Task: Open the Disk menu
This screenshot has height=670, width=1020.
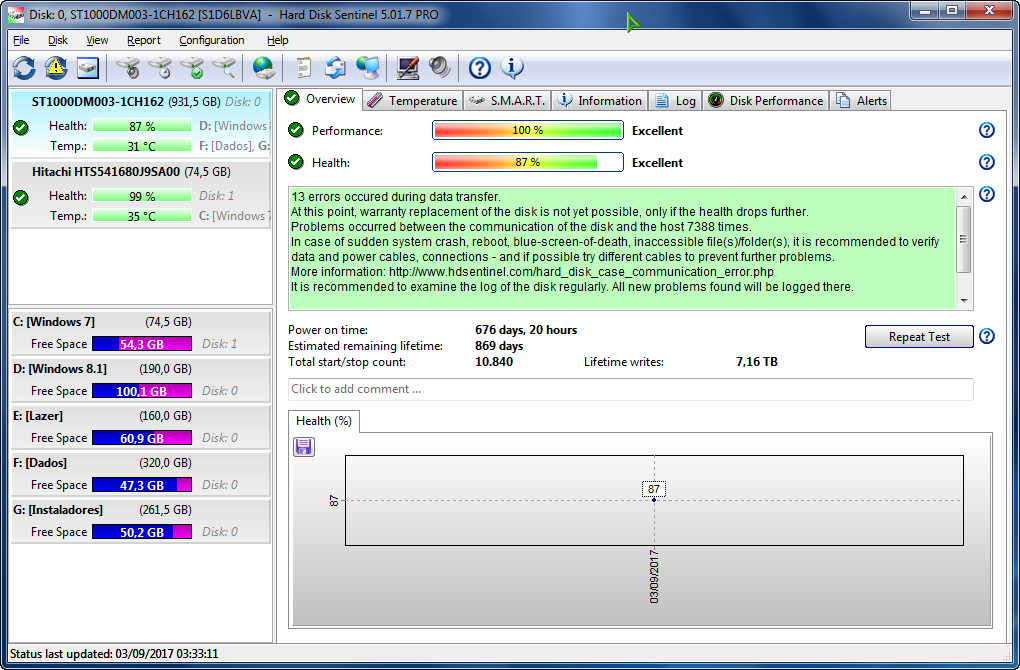Action: point(57,40)
